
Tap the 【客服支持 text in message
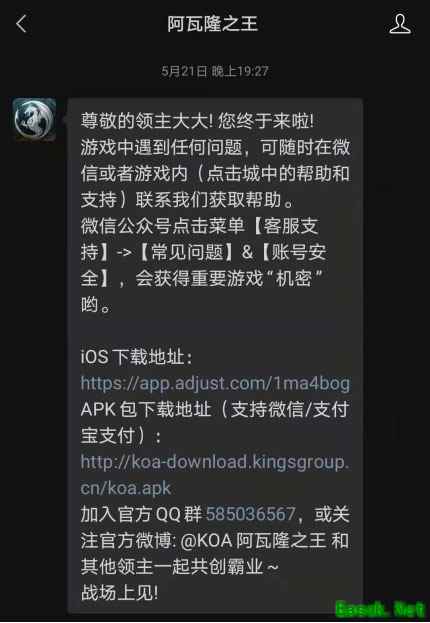tap(285, 226)
